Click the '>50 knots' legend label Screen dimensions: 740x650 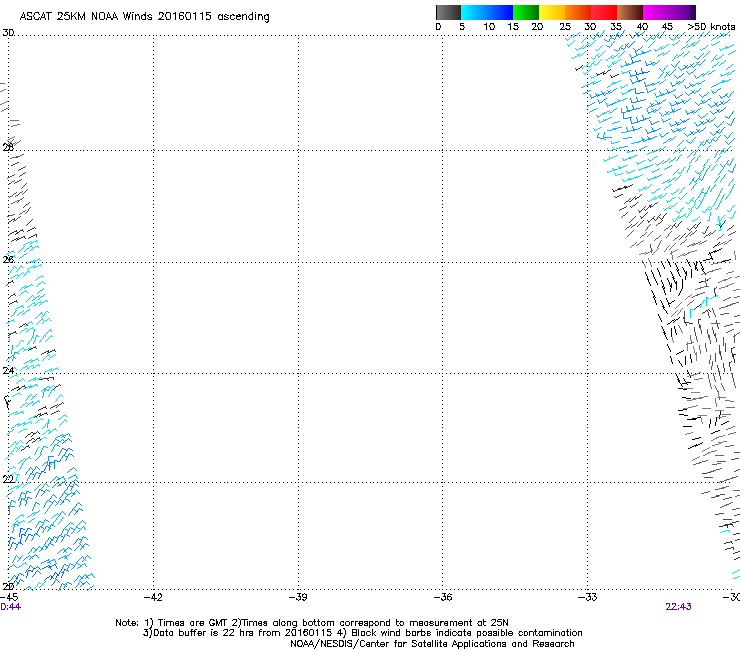(x=711, y=27)
